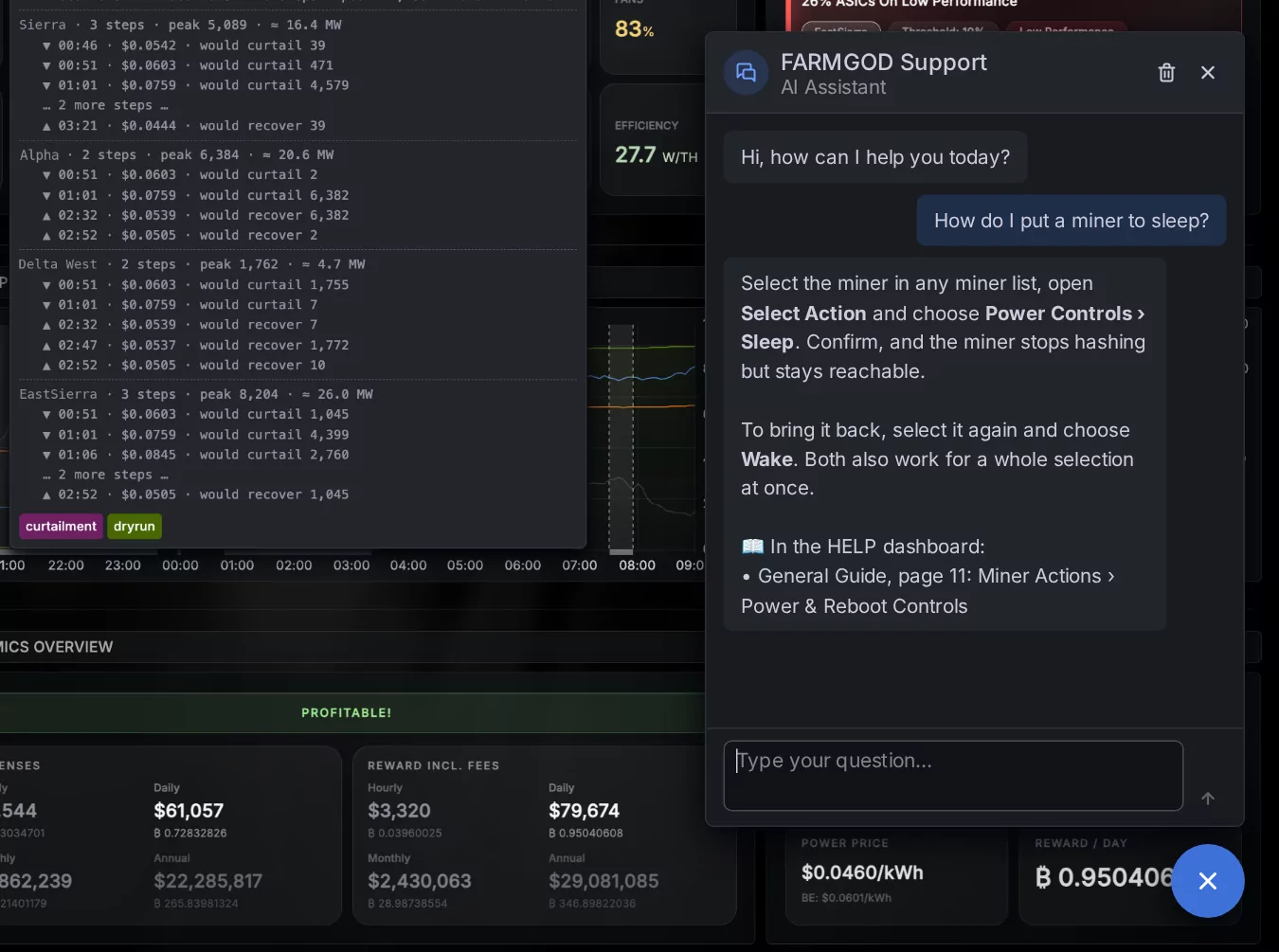Screen dimensions: 1279x952
Task: Click the hourly reward value $3,320
Action: tap(399, 811)
